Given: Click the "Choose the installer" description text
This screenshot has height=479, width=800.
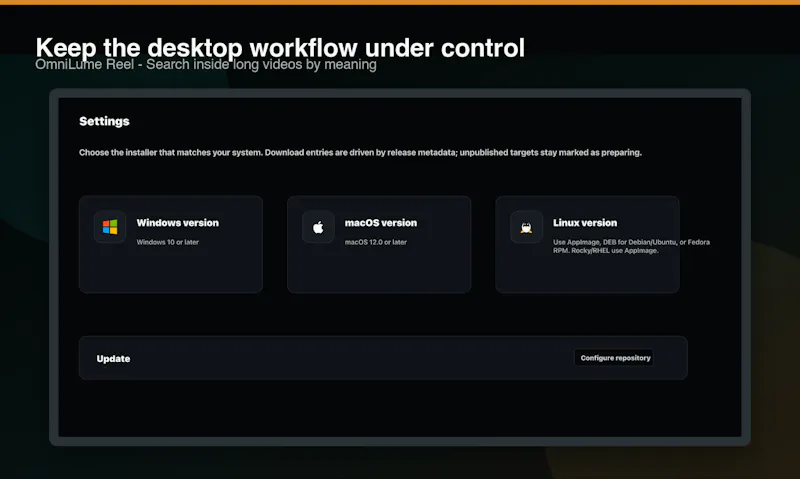Looking at the screenshot, I should [x=360, y=153].
